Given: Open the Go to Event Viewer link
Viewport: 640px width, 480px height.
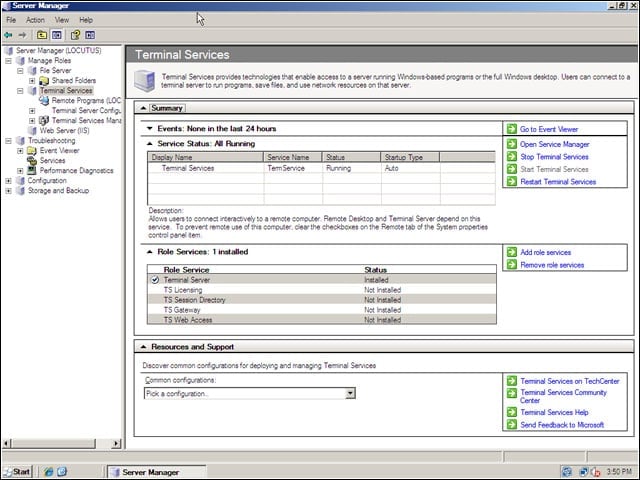Looking at the screenshot, I should pos(549,129).
